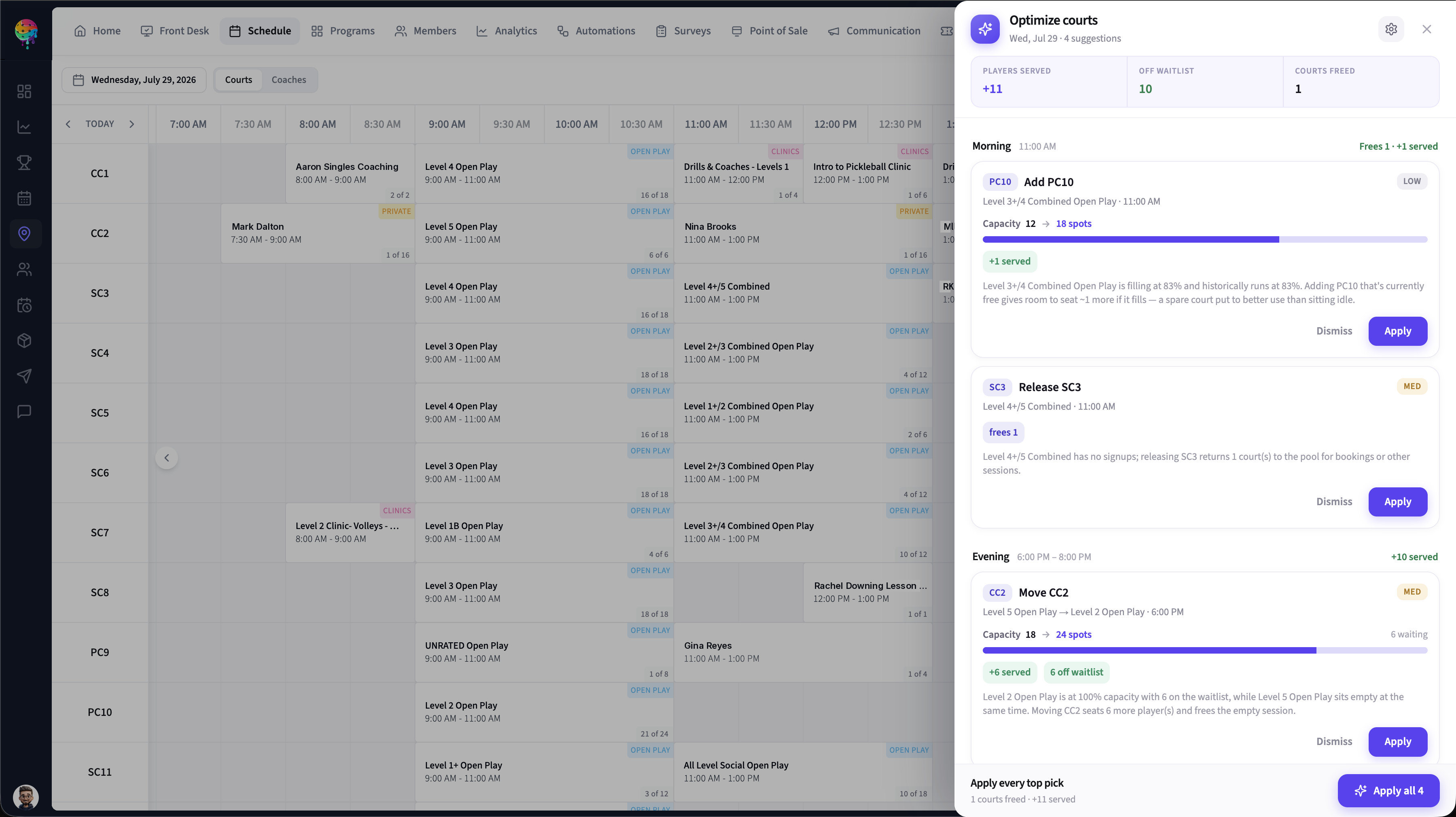Open Mark Dalton private booking
Image resolution: width=1456 pixels, height=817 pixels.
pos(317,233)
